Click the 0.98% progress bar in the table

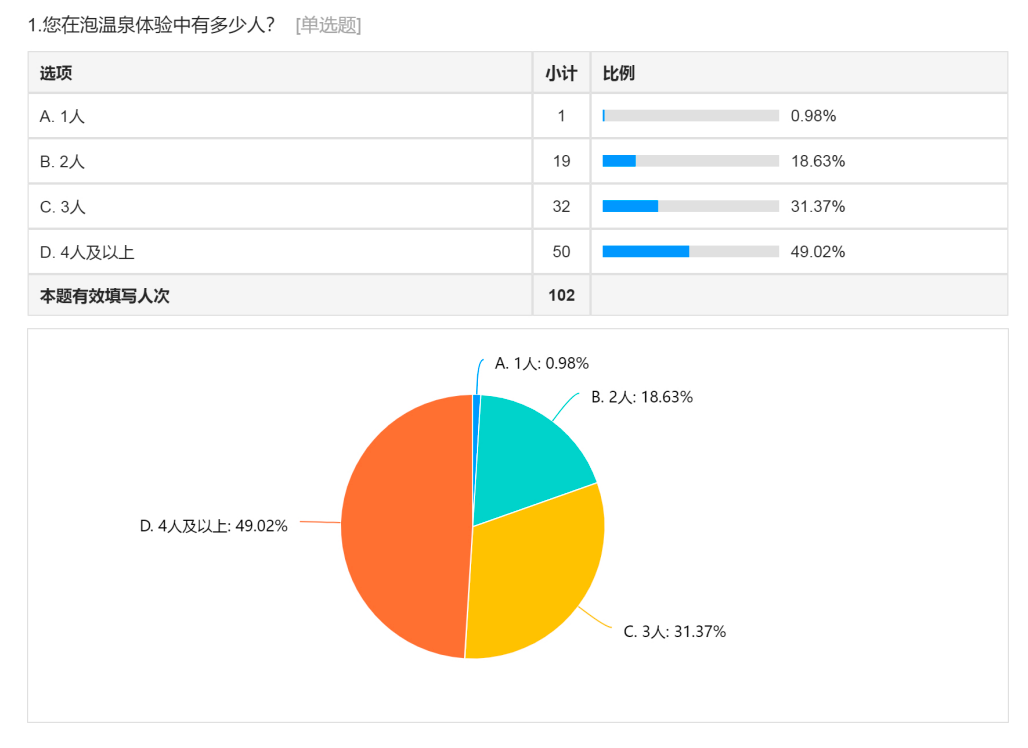690,116
